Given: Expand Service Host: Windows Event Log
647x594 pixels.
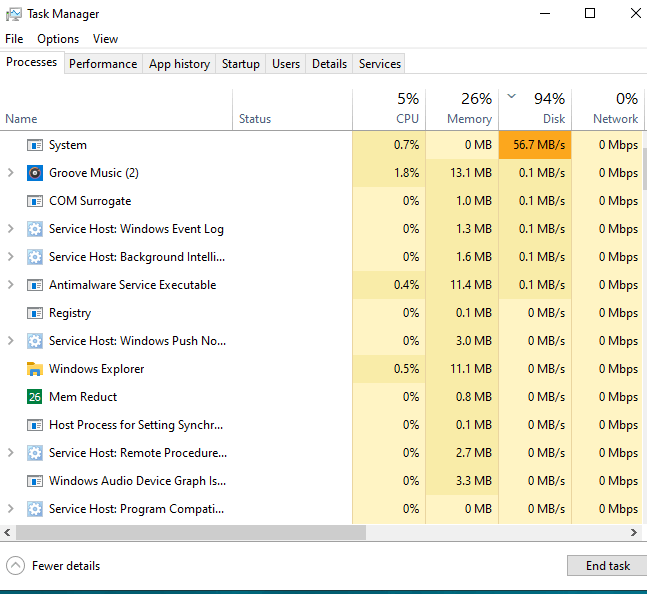Looking at the screenshot, I should (x=11, y=229).
